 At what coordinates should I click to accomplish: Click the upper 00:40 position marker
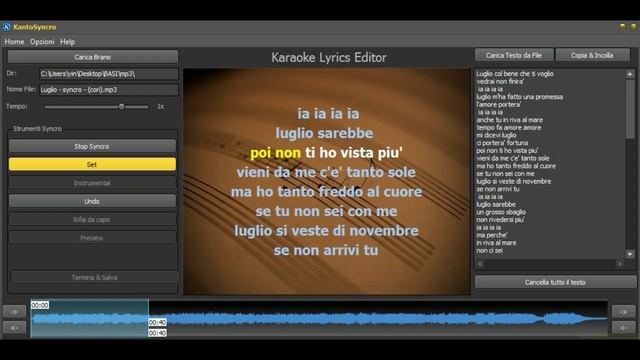(x=157, y=322)
